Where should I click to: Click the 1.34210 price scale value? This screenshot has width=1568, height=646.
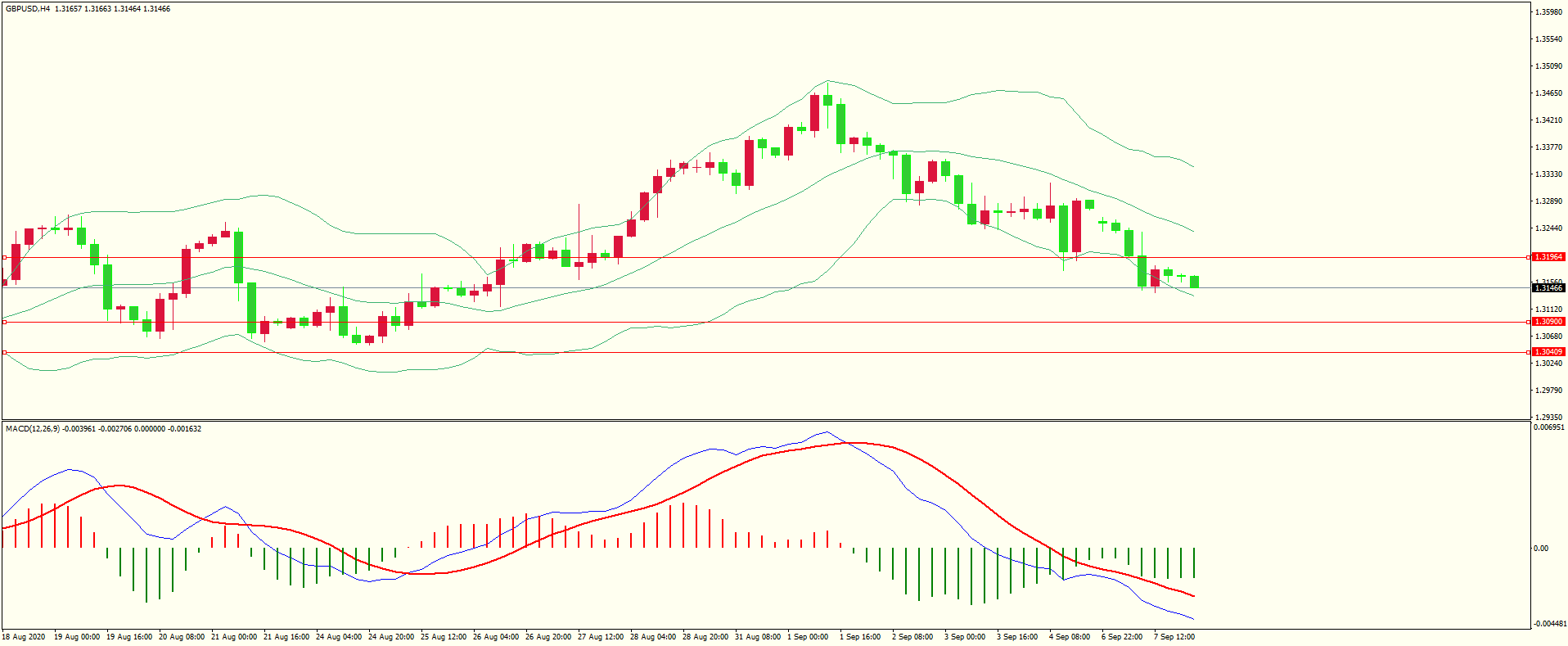tap(1548, 120)
